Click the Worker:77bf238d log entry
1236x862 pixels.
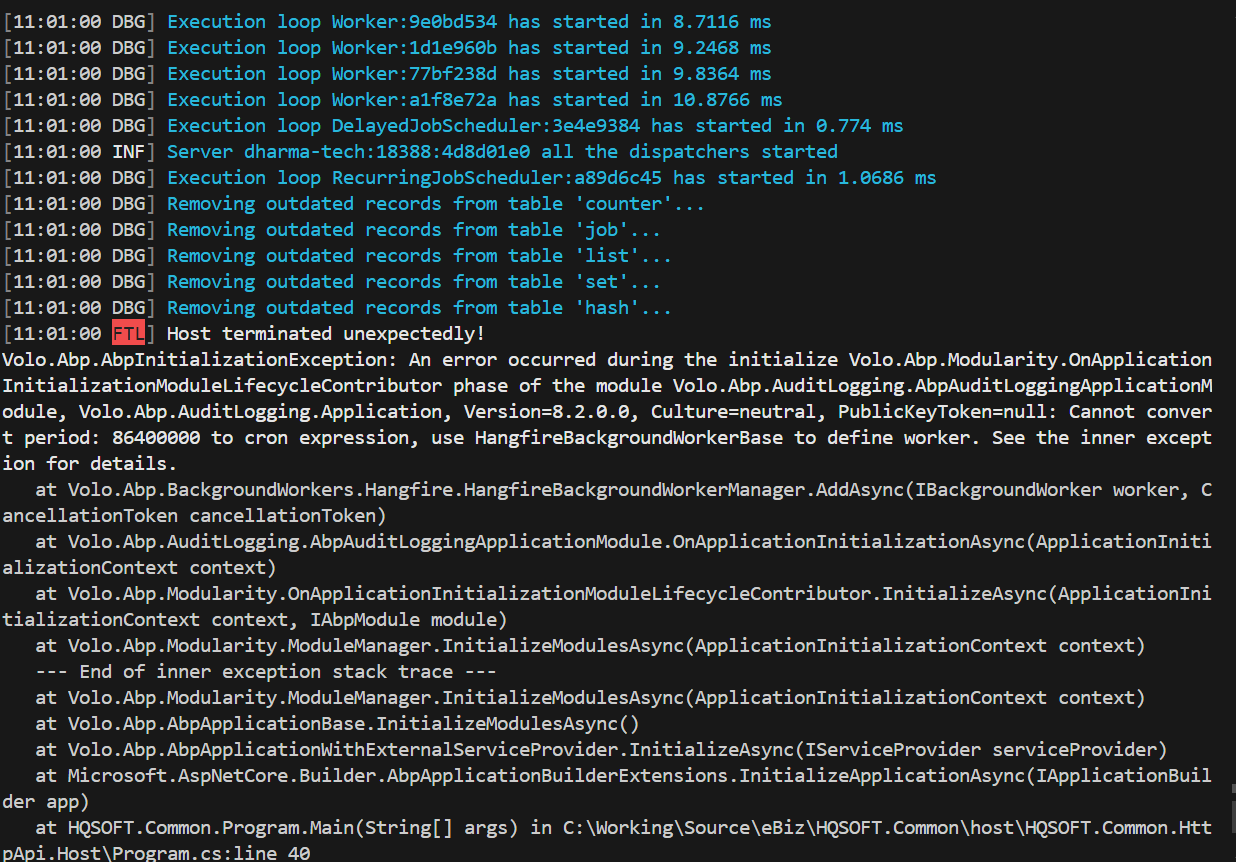(x=468, y=73)
